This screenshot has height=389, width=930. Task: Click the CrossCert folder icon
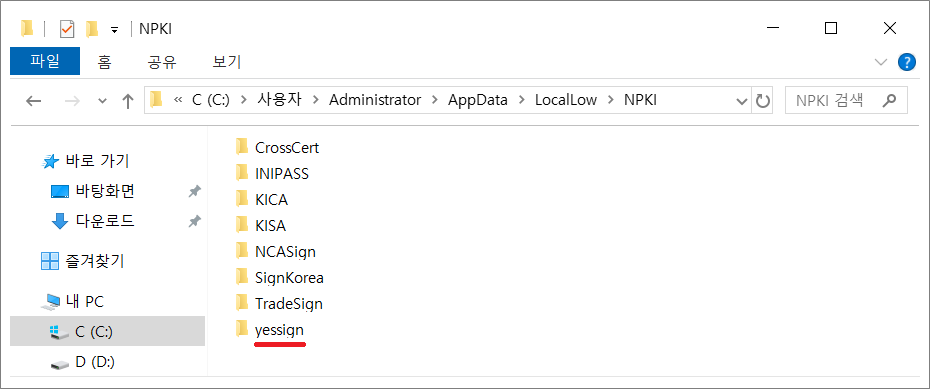click(242, 146)
